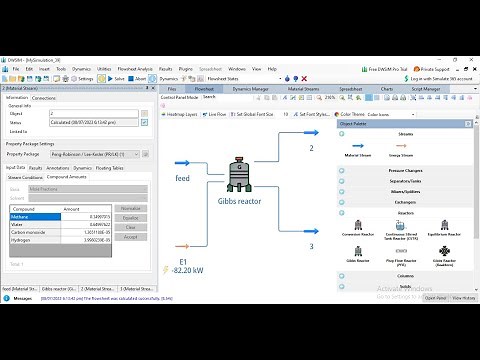Click button beside Property Package dropdown

coord(145,154)
